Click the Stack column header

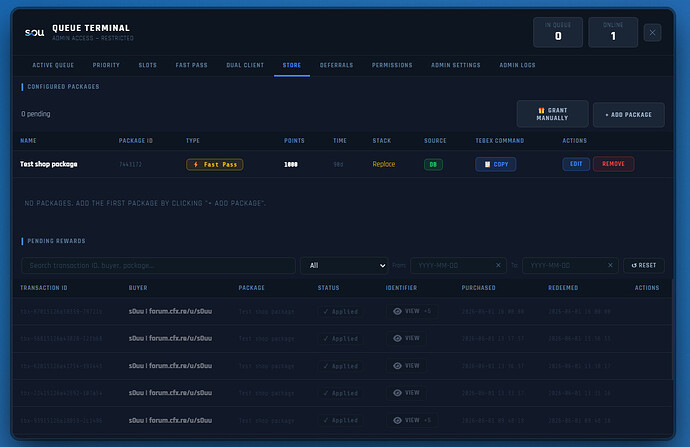coord(382,141)
